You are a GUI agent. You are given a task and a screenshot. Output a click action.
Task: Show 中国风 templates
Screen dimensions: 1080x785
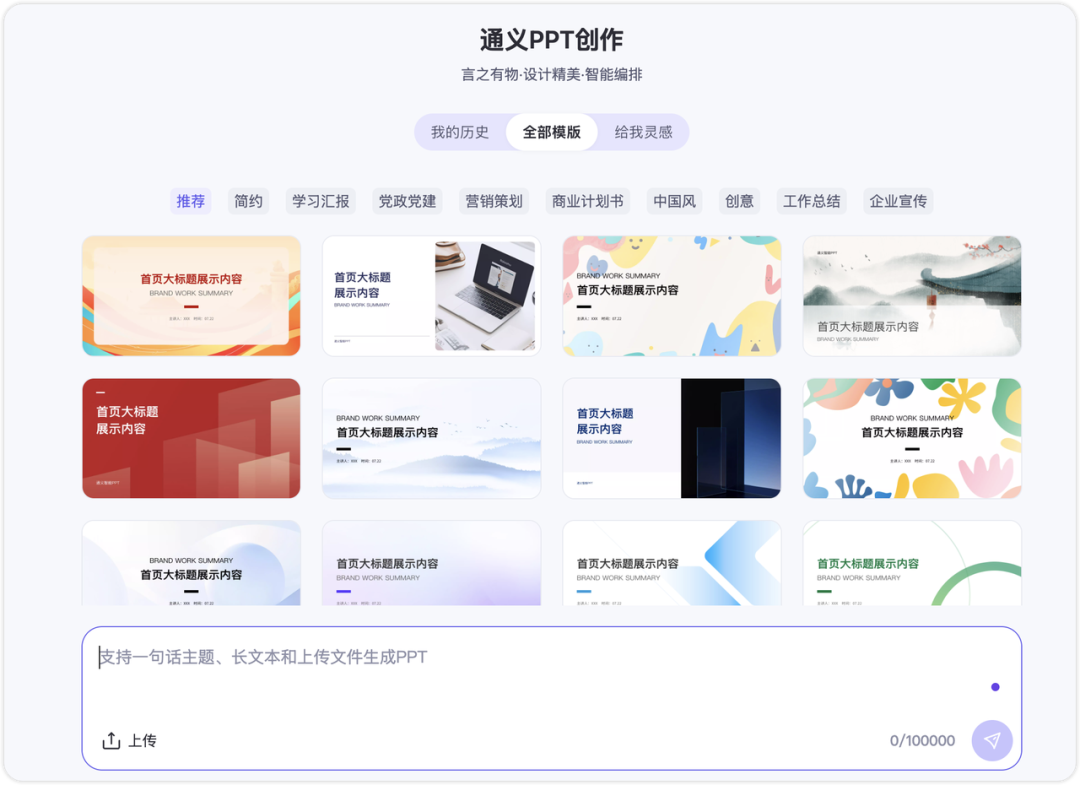(x=674, y=201)
